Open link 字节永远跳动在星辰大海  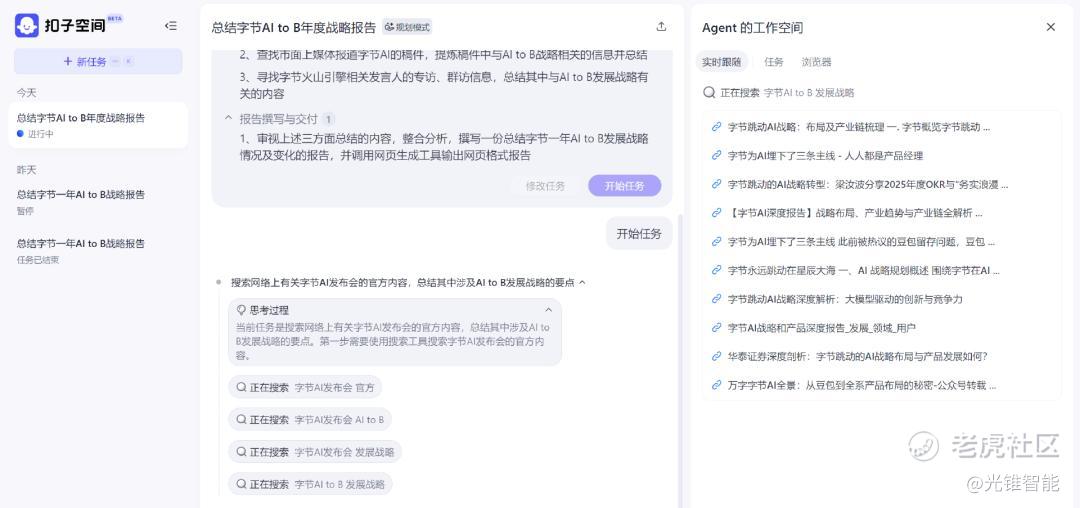point(864,271)
